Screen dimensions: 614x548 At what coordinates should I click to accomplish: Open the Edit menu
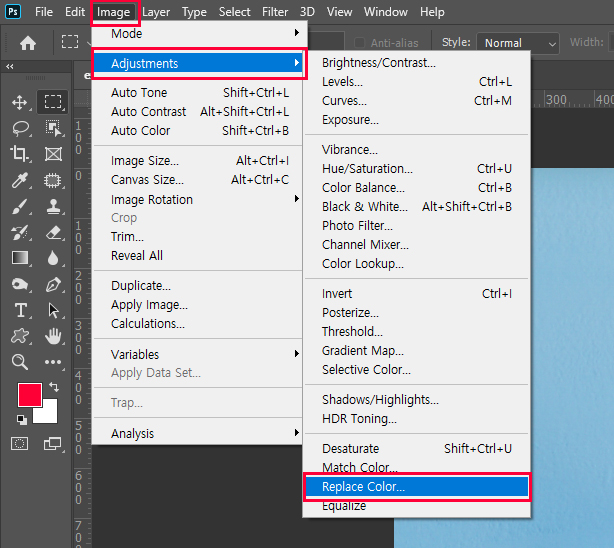tap(75, 12)
